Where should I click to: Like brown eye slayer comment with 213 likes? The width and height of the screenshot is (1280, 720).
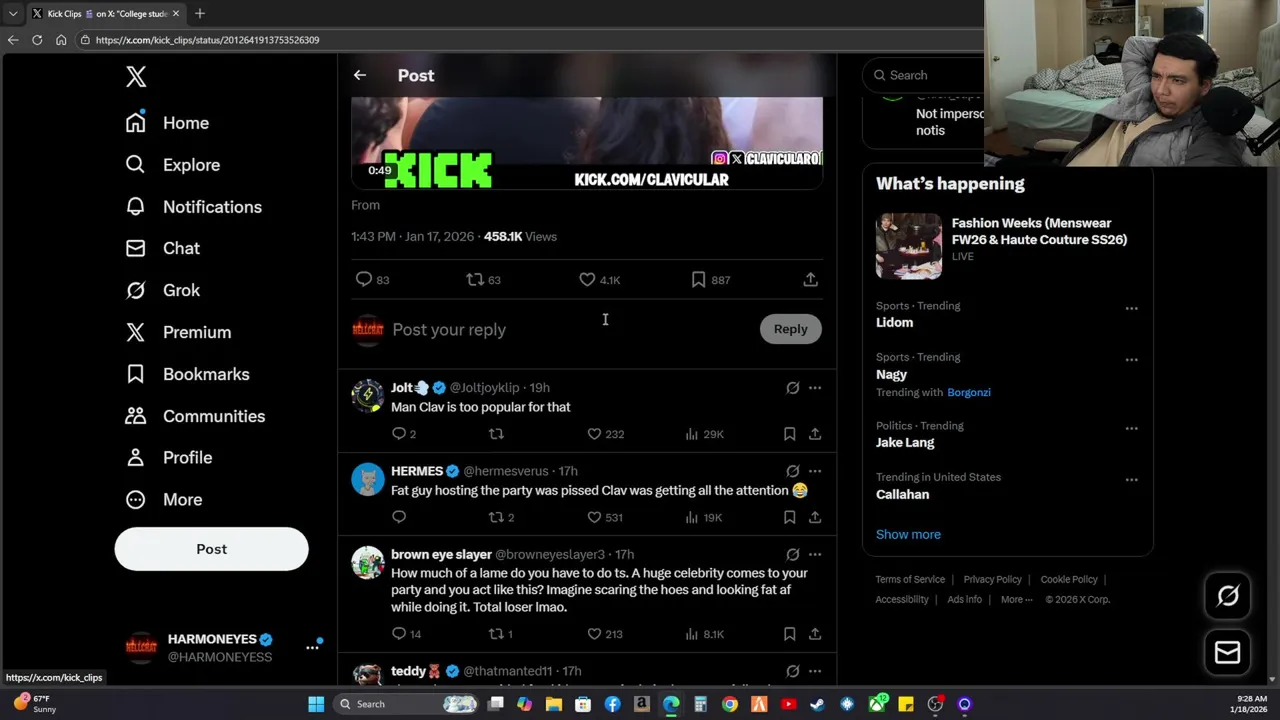(x=605, y=634)
